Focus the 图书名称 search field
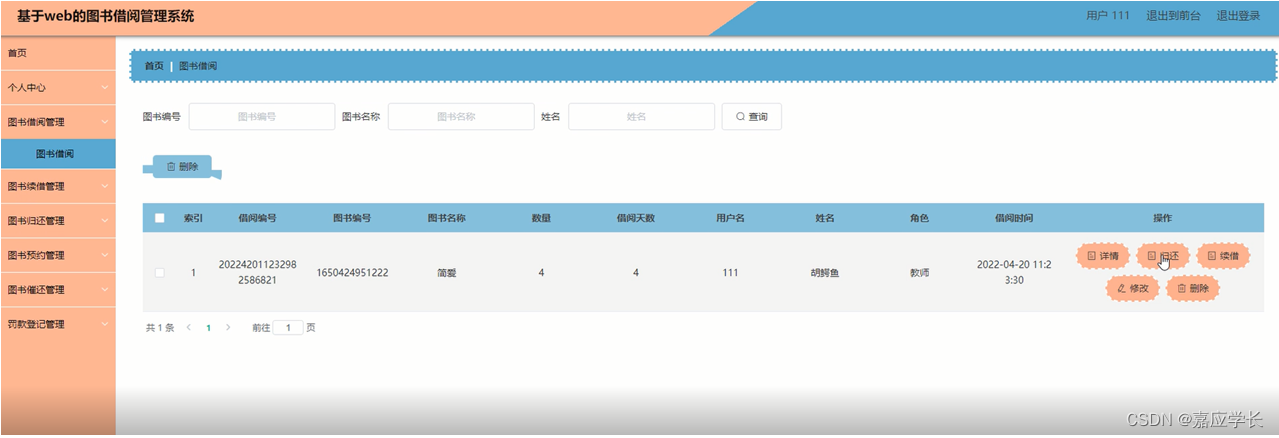The height and width of the screenshot is (438, 1279). point(461,117)
